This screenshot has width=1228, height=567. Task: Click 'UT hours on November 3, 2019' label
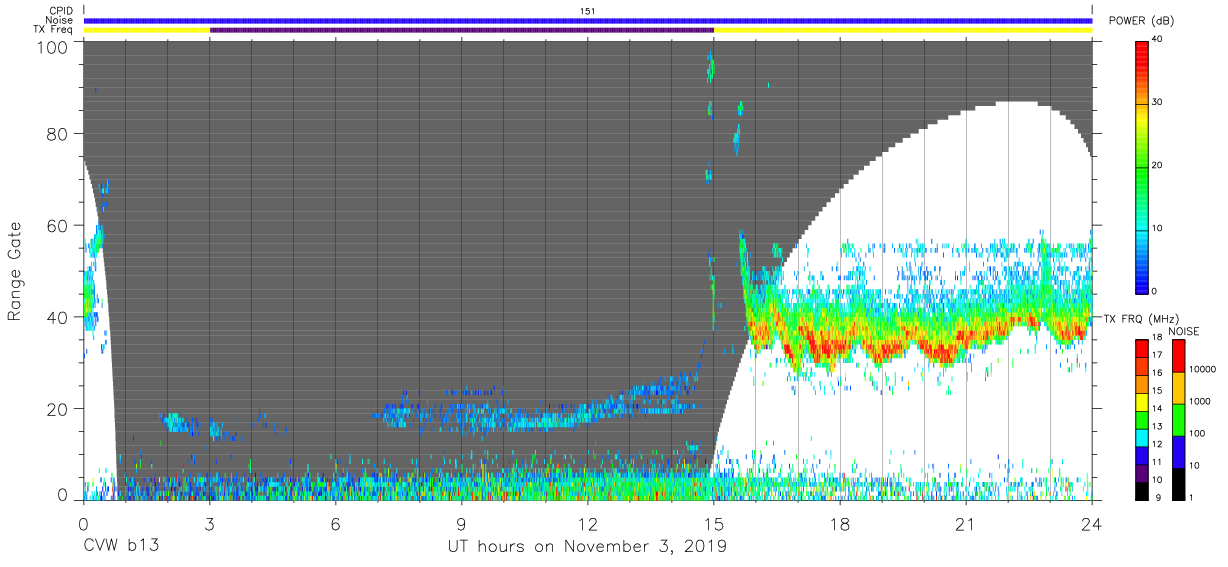pyautogui.click(x=588, y=547)
